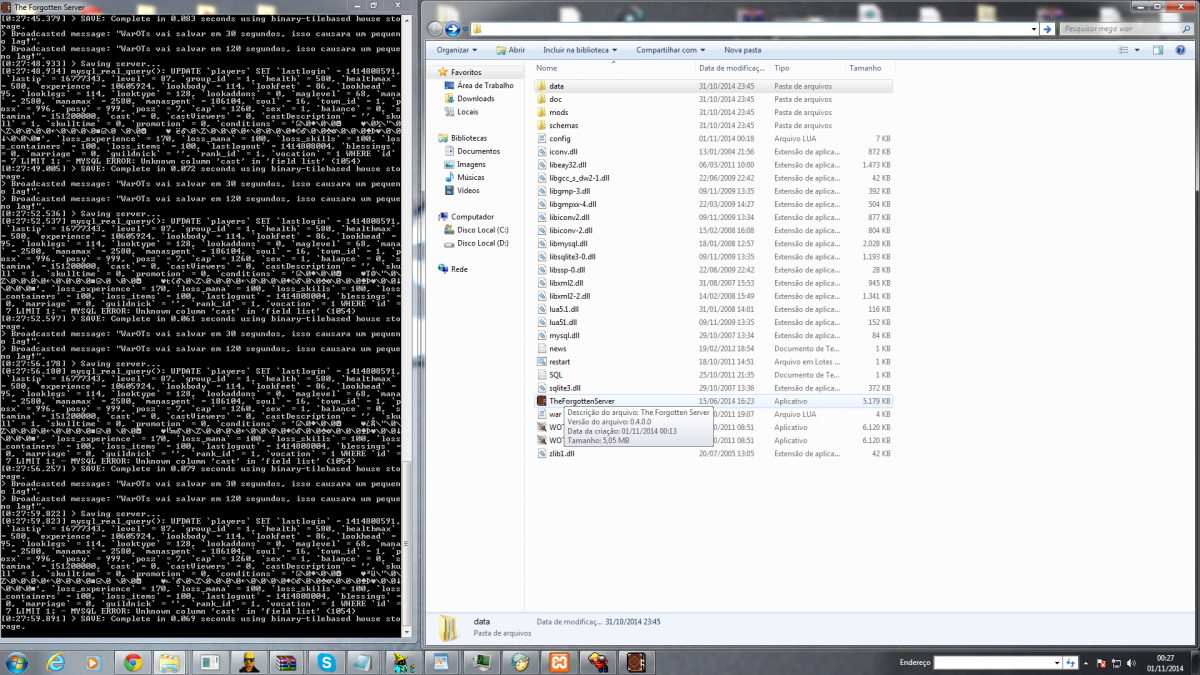Image resolution: width=1200 pixels, height=675 pixels.
Task: Open Downloads in the sidebar
Action: (475, 99)
